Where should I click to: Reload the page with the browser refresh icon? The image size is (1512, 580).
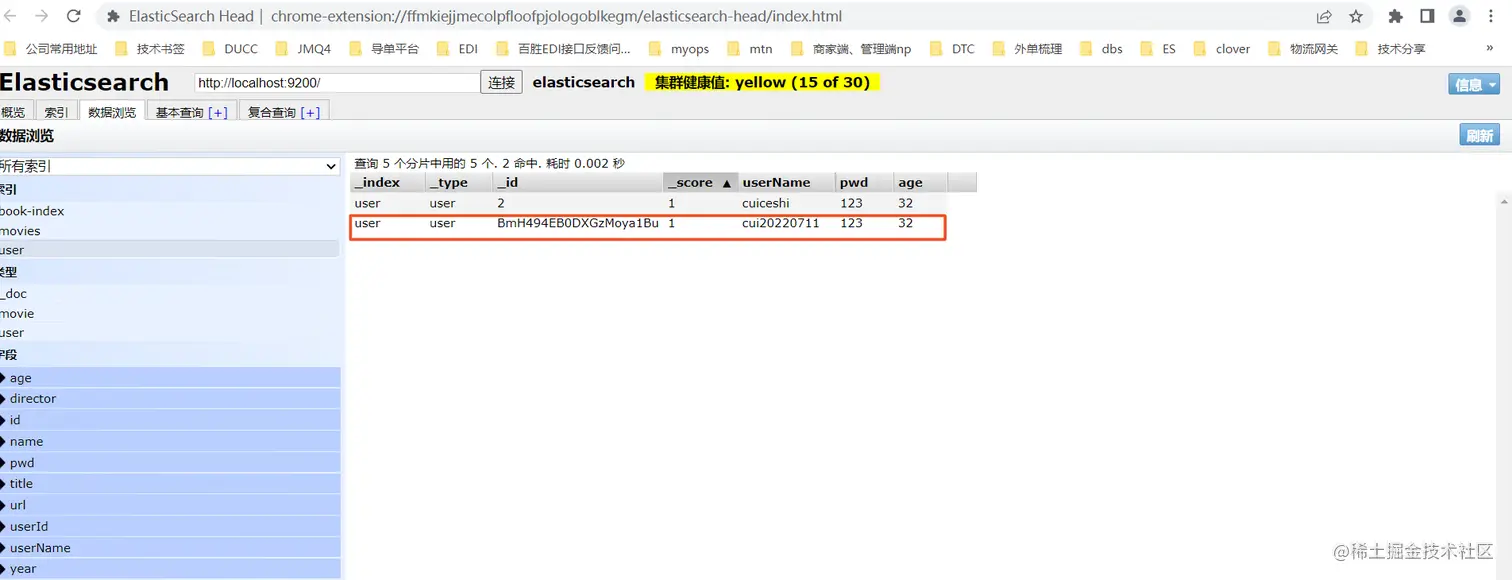[x=73, y=16]
